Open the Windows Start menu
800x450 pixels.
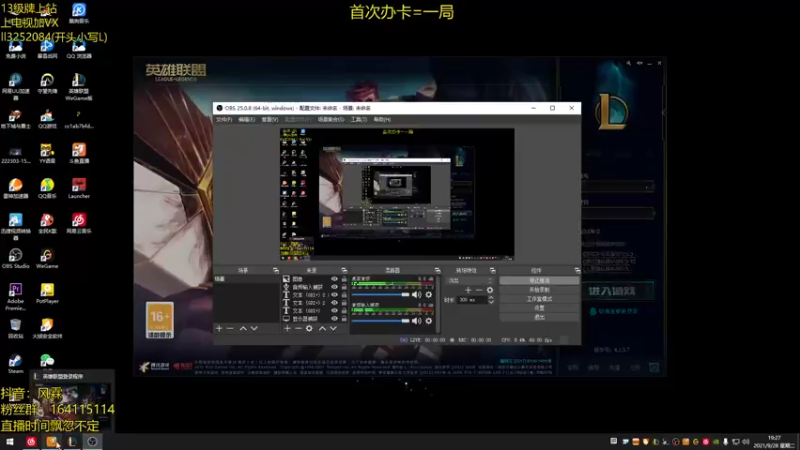pos(10,442)
